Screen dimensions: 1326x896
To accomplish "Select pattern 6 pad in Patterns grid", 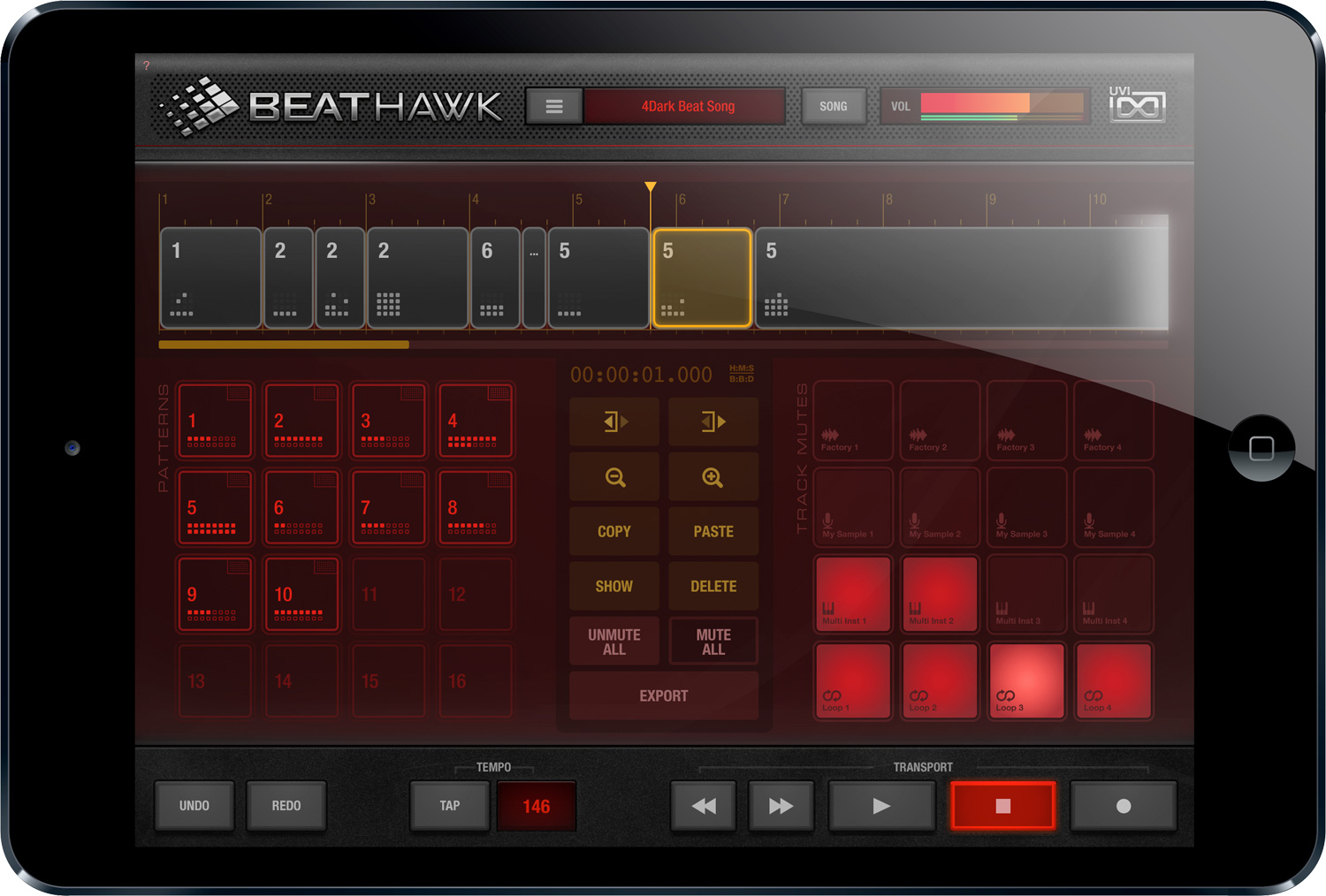I will click(x=301, y=507).
